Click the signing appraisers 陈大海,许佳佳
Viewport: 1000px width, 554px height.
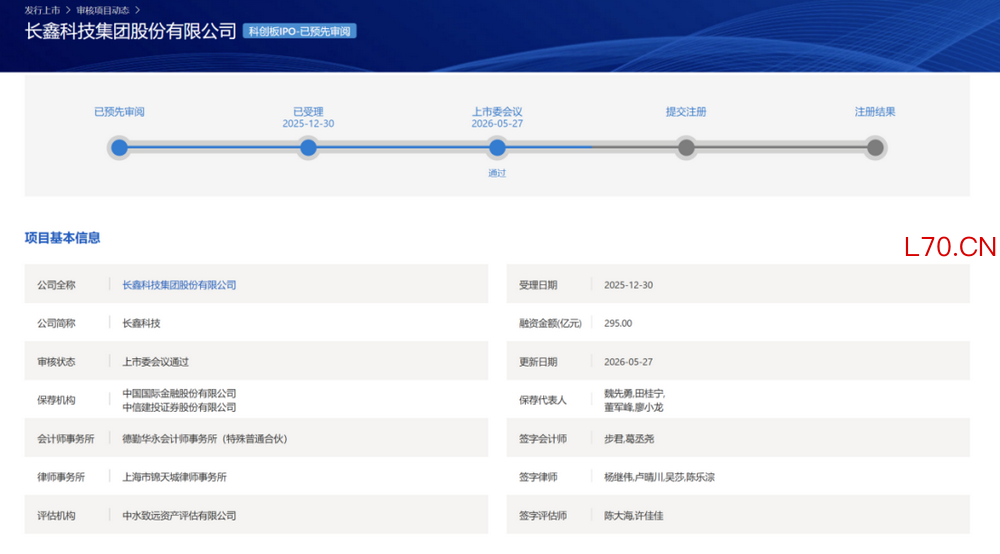(634, 515)
